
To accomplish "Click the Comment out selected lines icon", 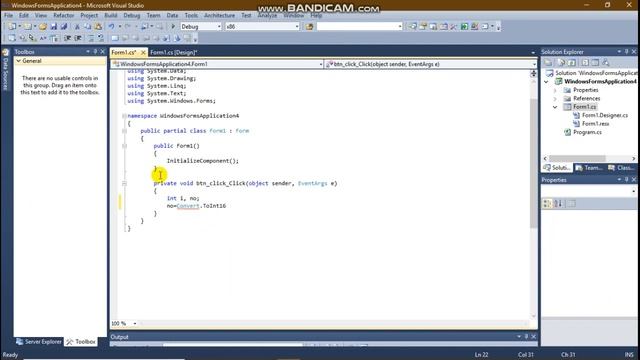I will [91, 38].
